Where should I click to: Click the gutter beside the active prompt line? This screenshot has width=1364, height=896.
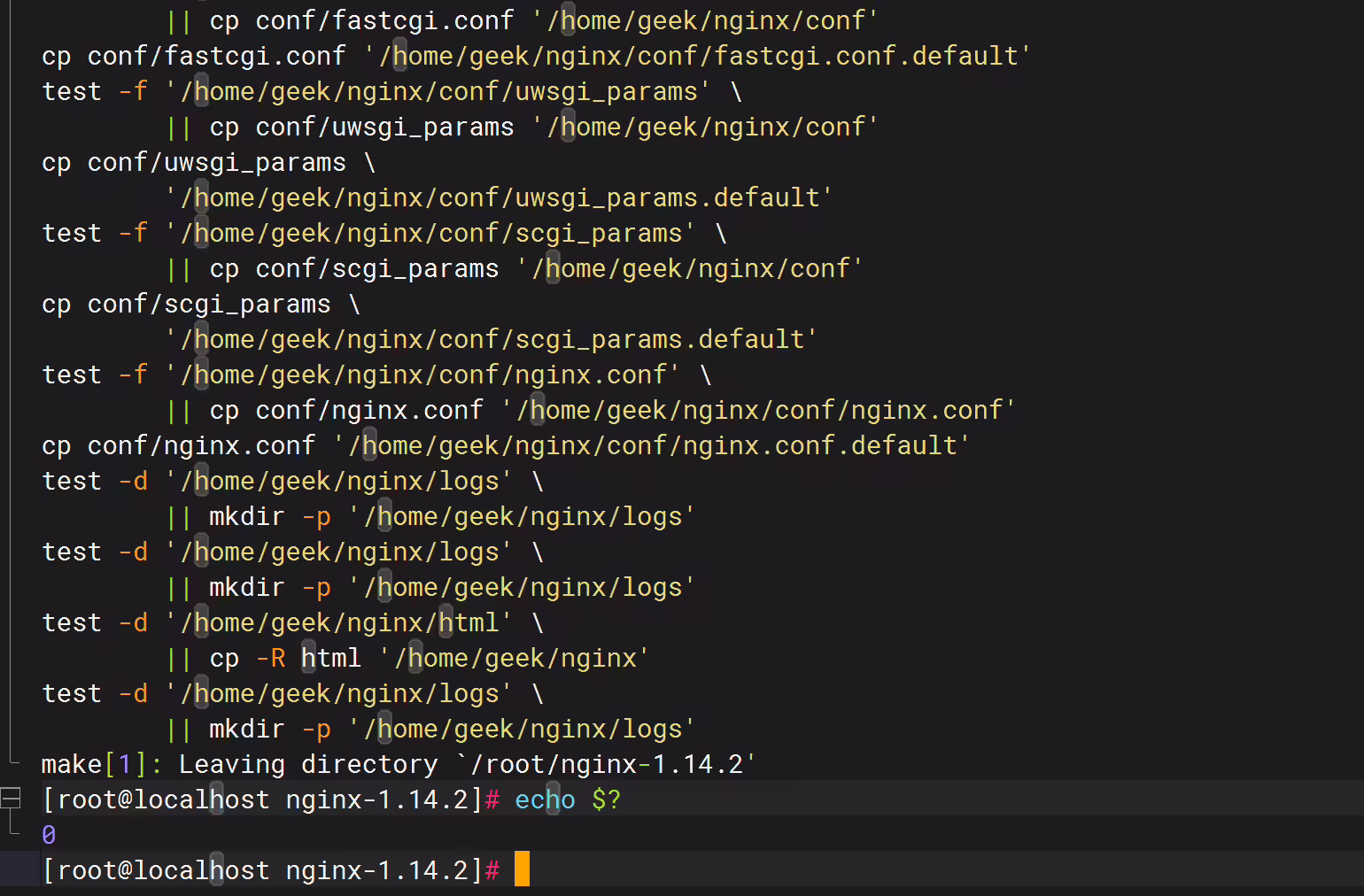click(11, 869)
